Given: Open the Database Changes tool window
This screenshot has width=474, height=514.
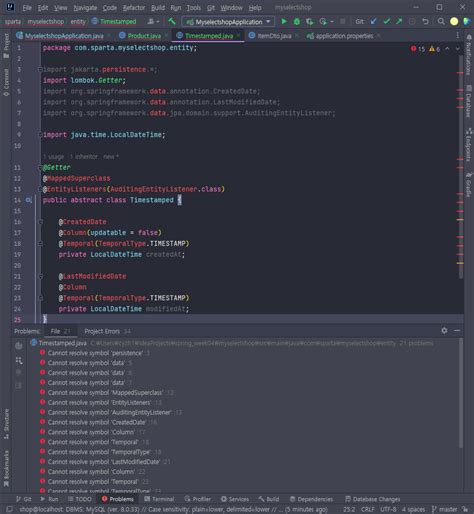Looking at the screenshot, I should (373, 499).
